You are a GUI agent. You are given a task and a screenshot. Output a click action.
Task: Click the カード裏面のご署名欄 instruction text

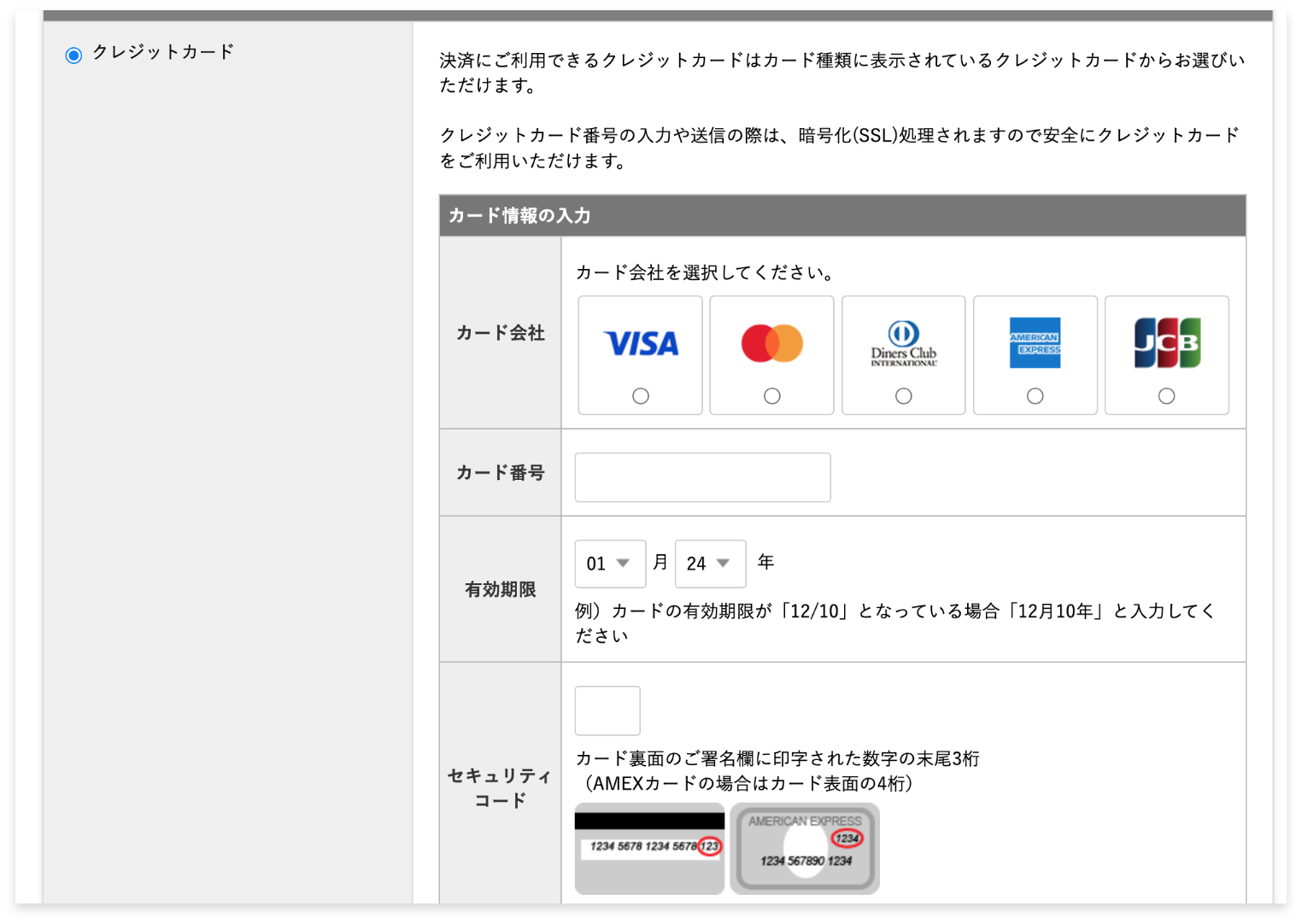777,758
